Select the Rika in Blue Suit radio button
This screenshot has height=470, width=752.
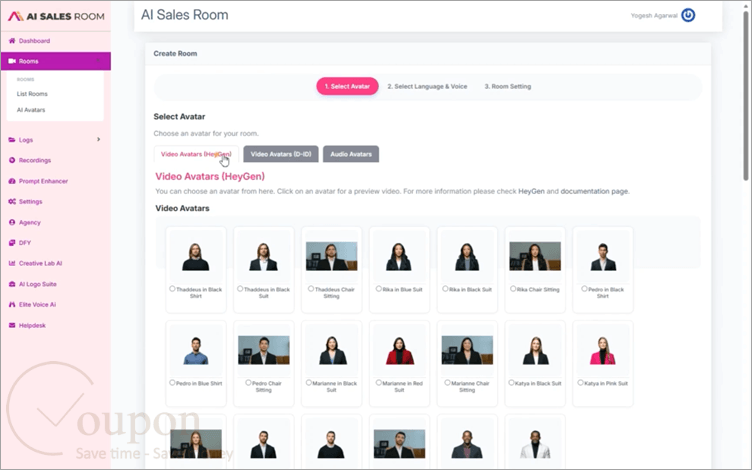coord(378,289)
